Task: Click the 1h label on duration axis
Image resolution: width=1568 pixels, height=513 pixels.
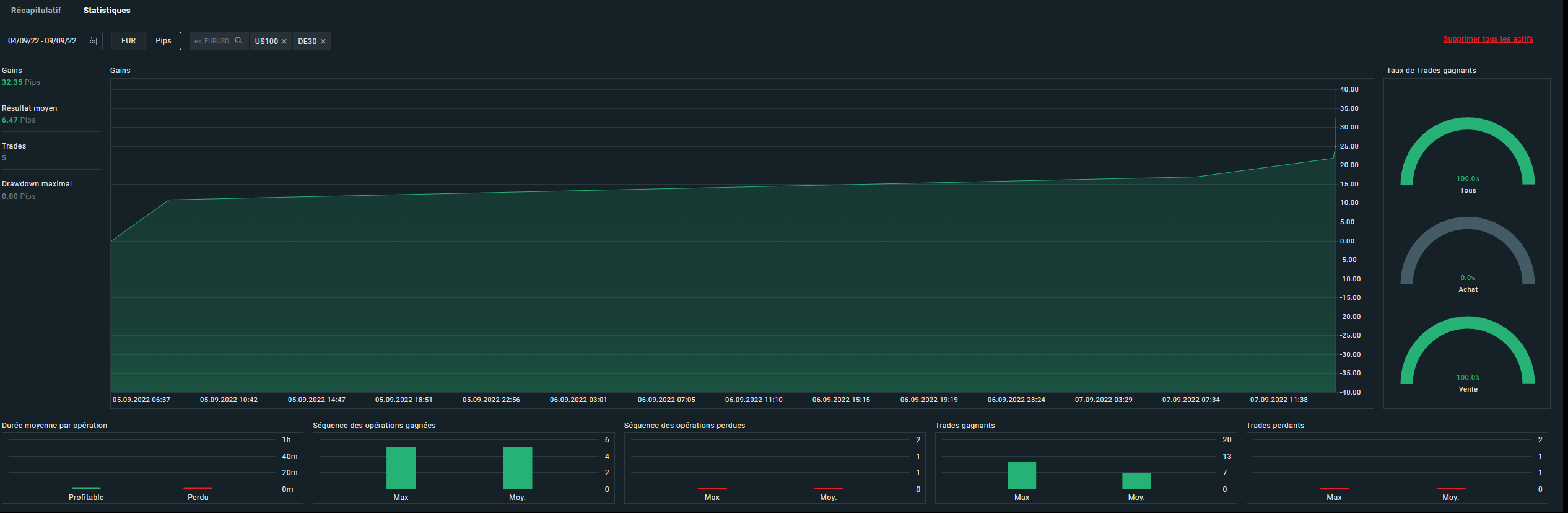Action: pyautogui.click(x=286, y=440)
